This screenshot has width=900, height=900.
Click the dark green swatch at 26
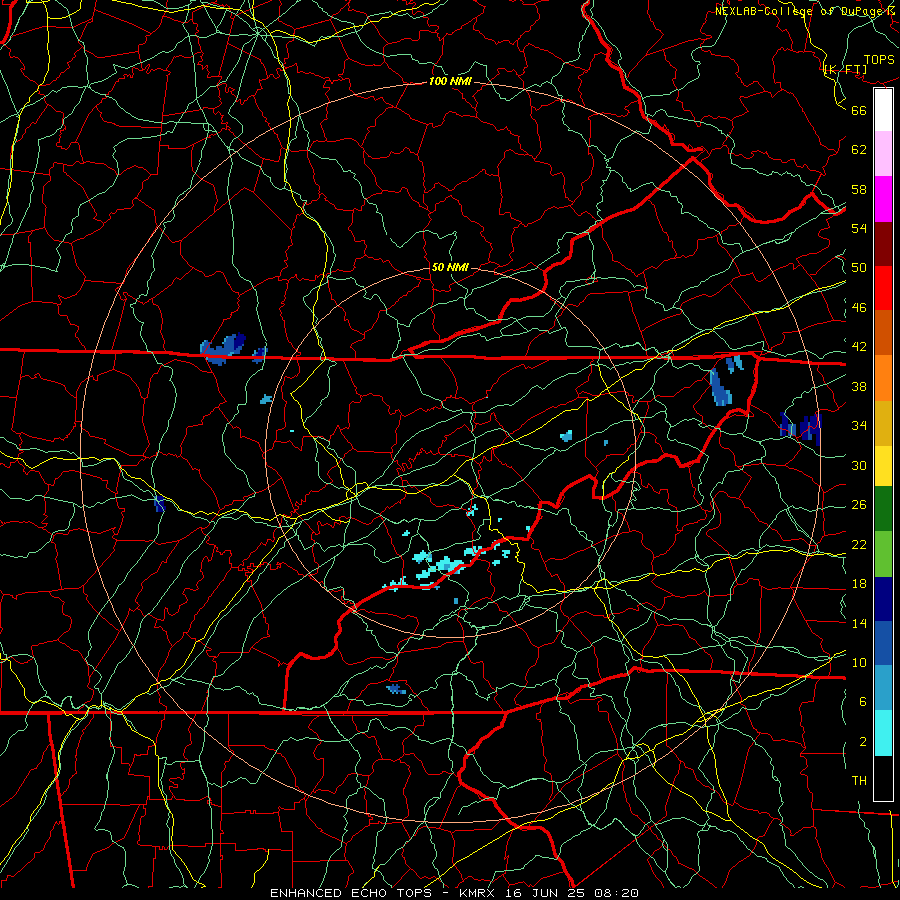883,509
